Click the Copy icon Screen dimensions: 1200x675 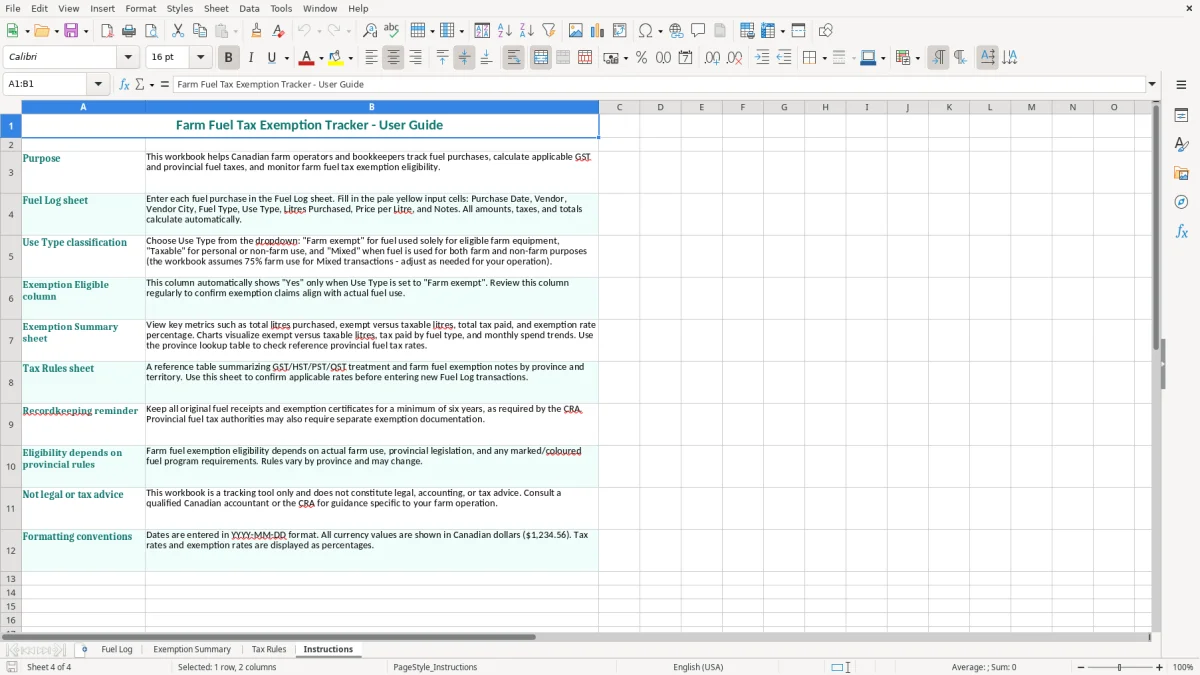click(200, 31)
